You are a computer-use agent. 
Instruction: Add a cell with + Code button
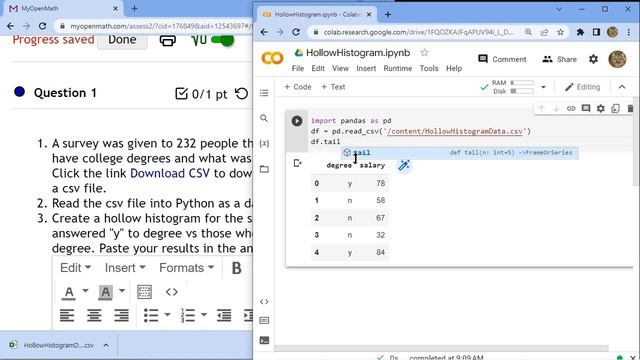298,87
